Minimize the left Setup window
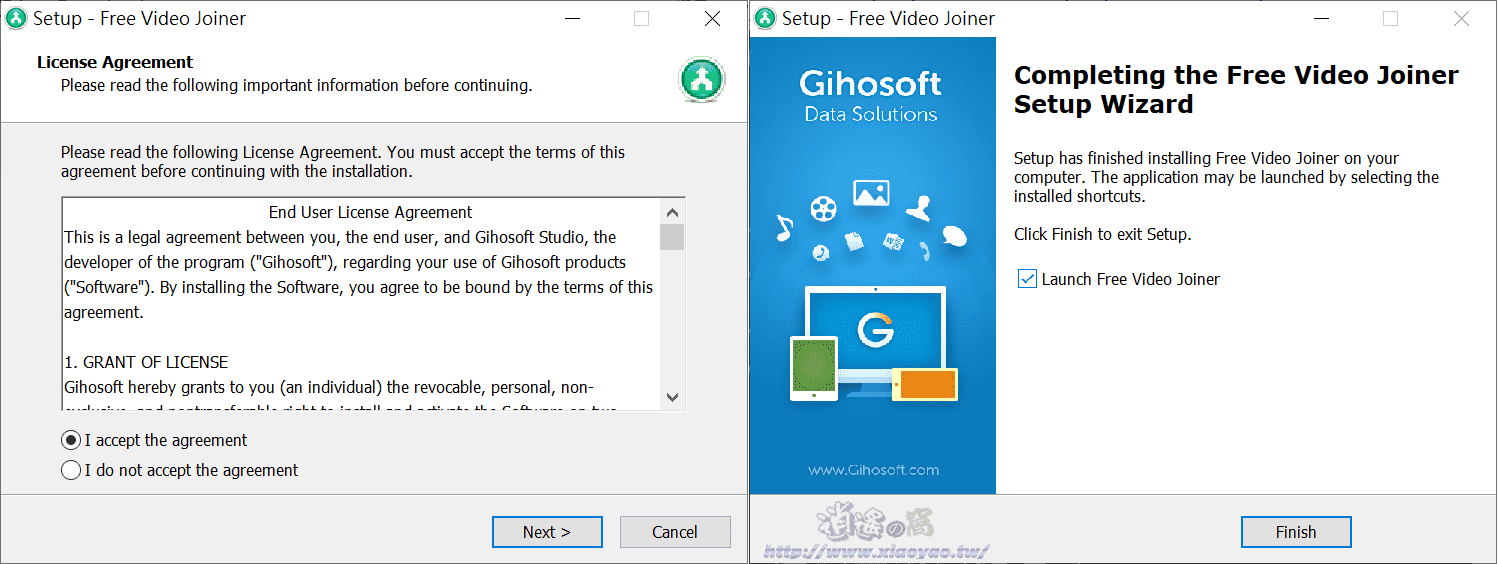 tap(572, 18)
